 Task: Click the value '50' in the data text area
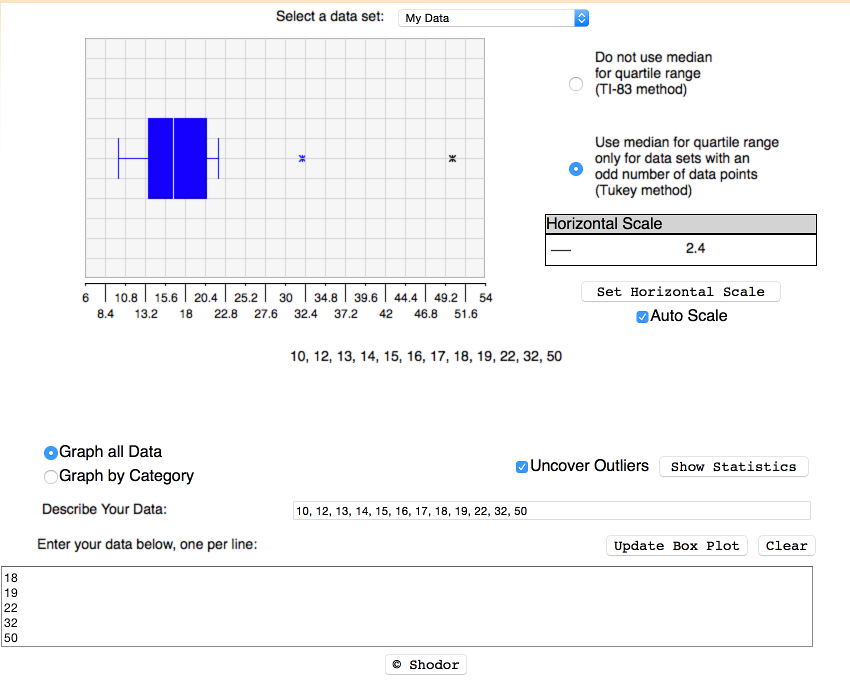pos(11,638)
